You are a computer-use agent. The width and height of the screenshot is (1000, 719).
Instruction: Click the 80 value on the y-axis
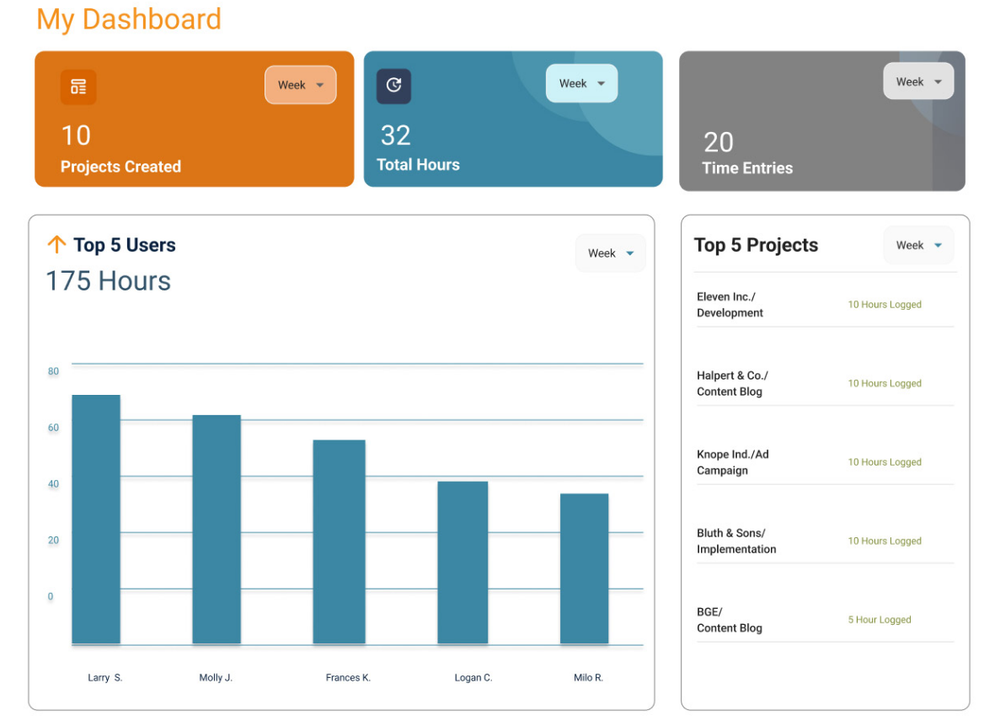[x=54, y=371]
